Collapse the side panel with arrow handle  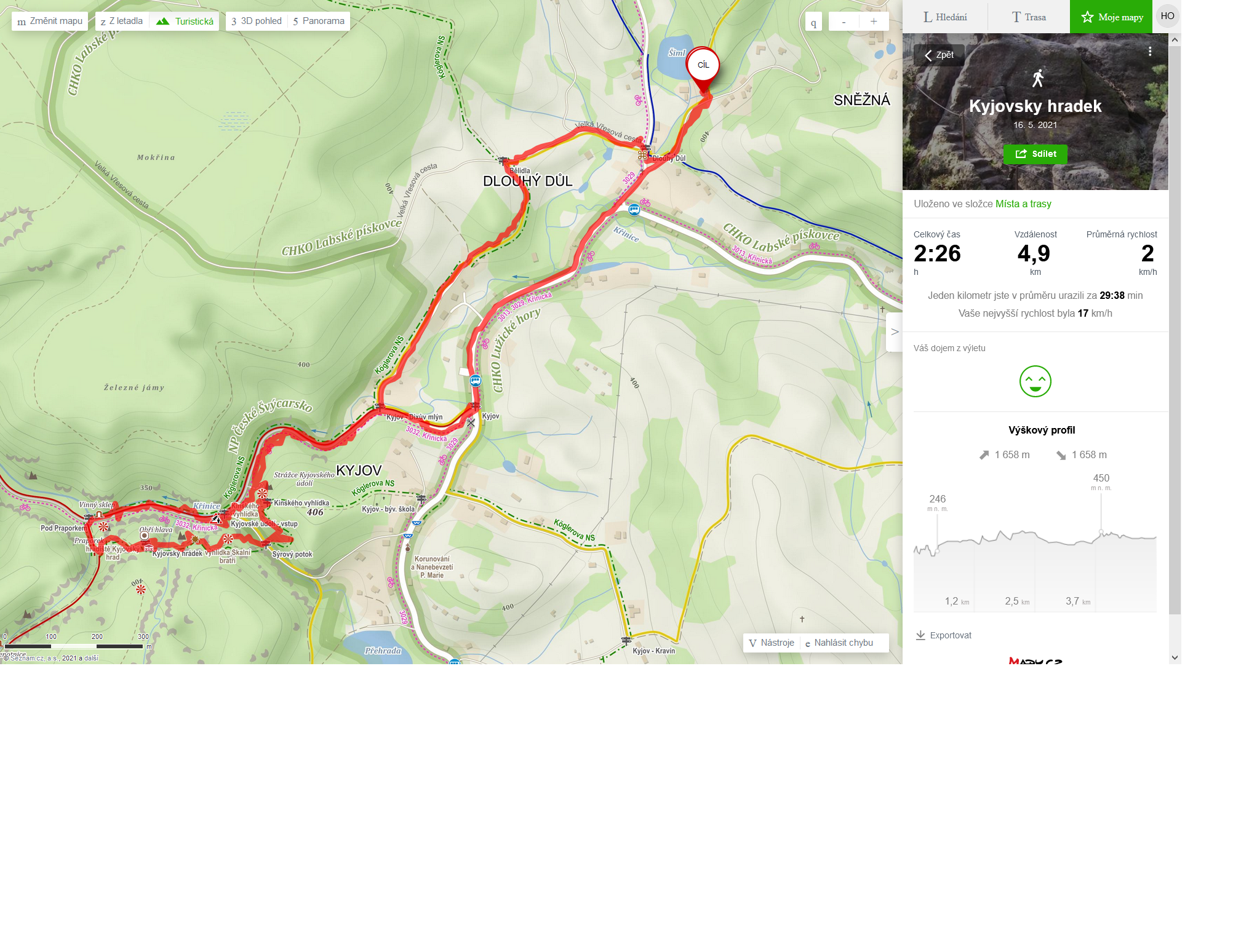(x=895, y=332)
